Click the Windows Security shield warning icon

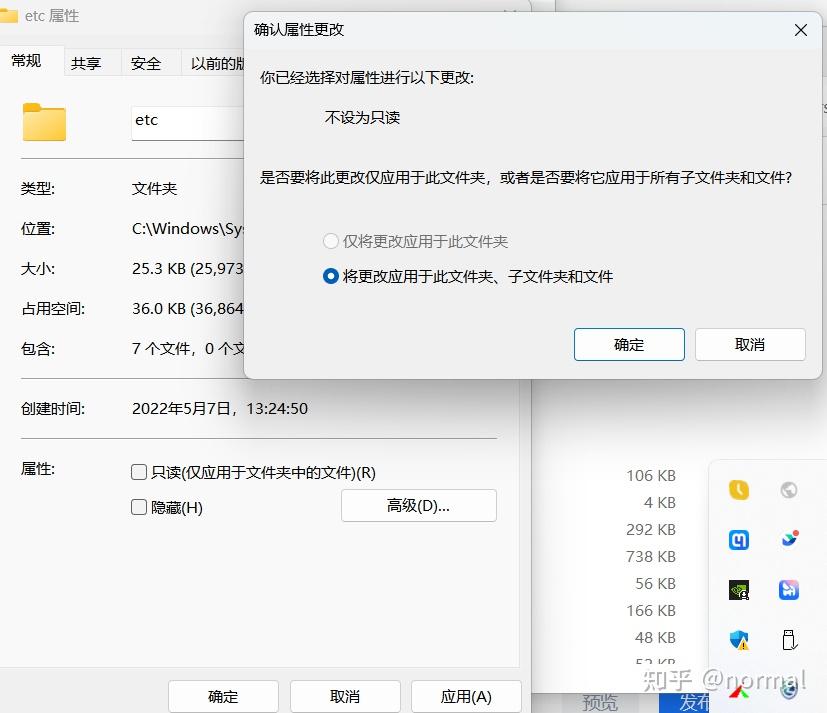click(x=737, y=638)
